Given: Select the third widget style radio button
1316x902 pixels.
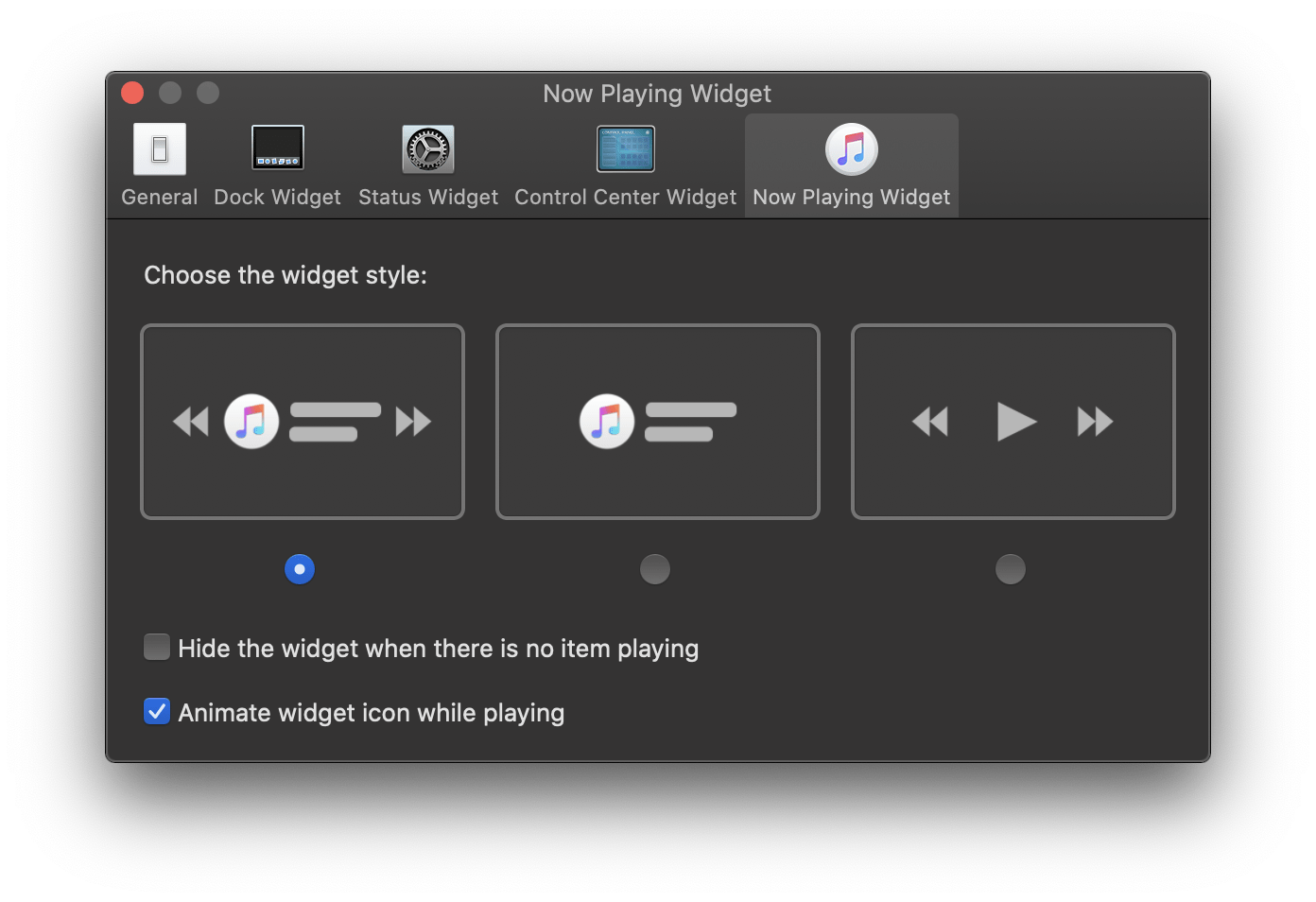Looking at the screenshot, I should [1011, 569].
